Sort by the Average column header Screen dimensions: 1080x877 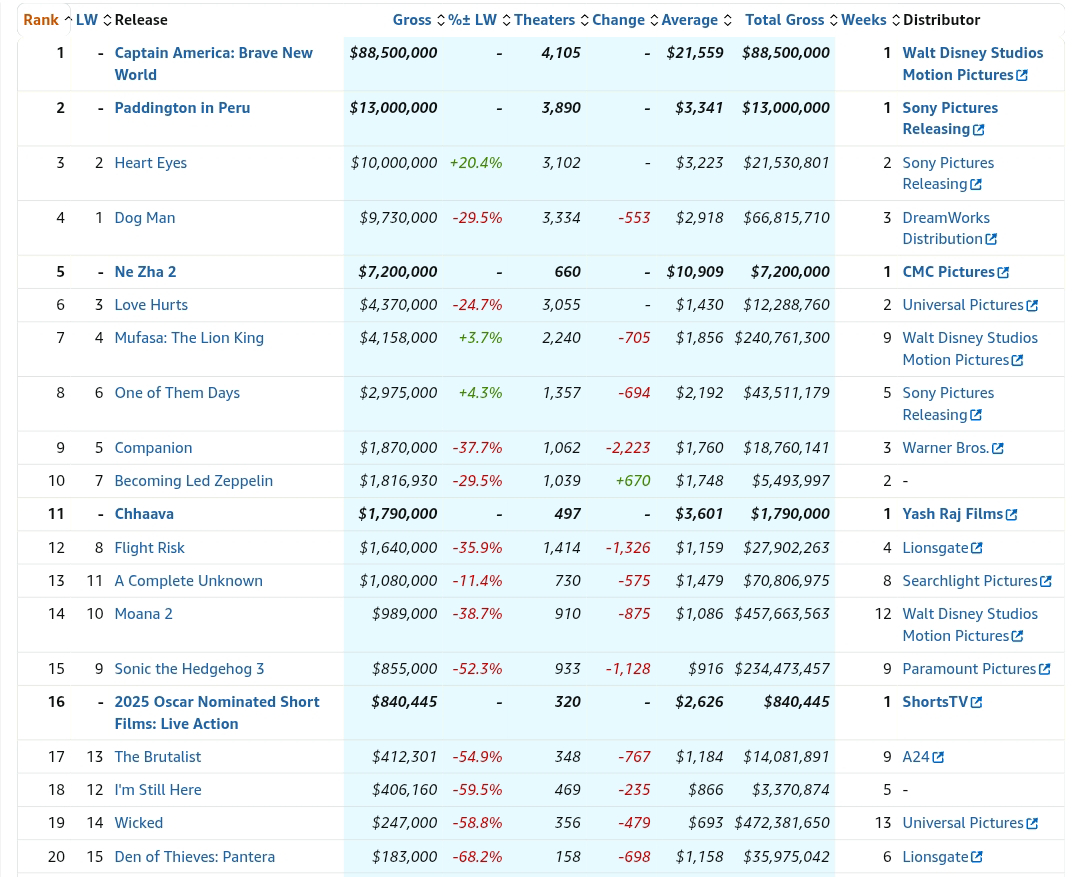coord(696,20)
